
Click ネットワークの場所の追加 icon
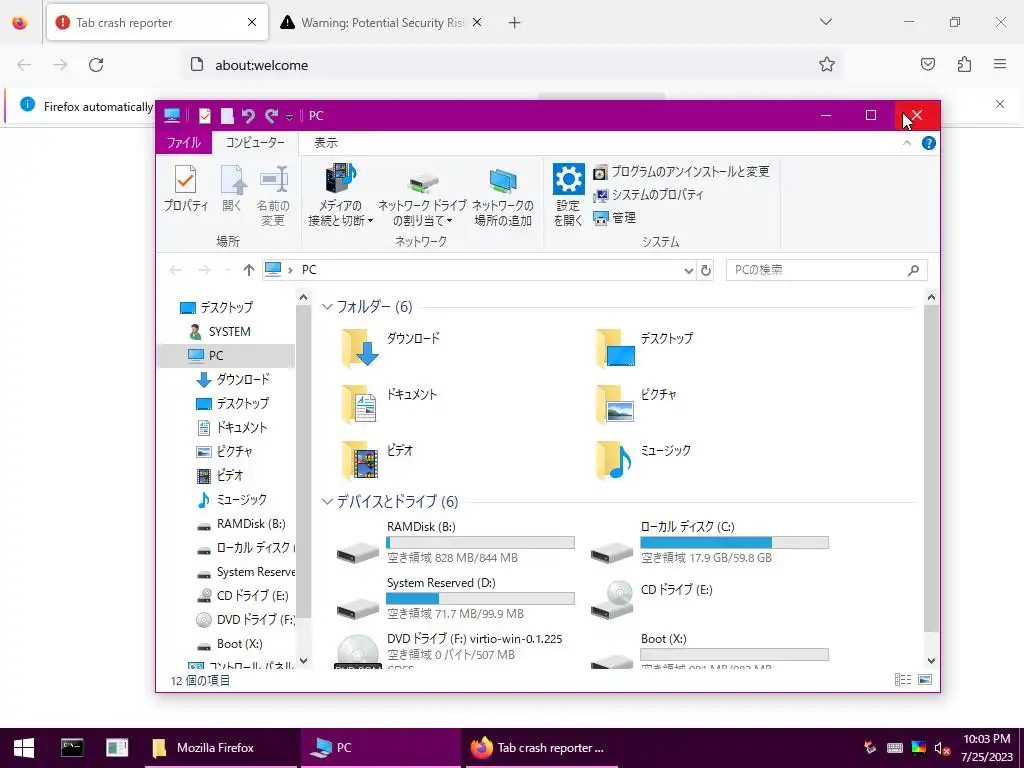(x=503, y=196)
